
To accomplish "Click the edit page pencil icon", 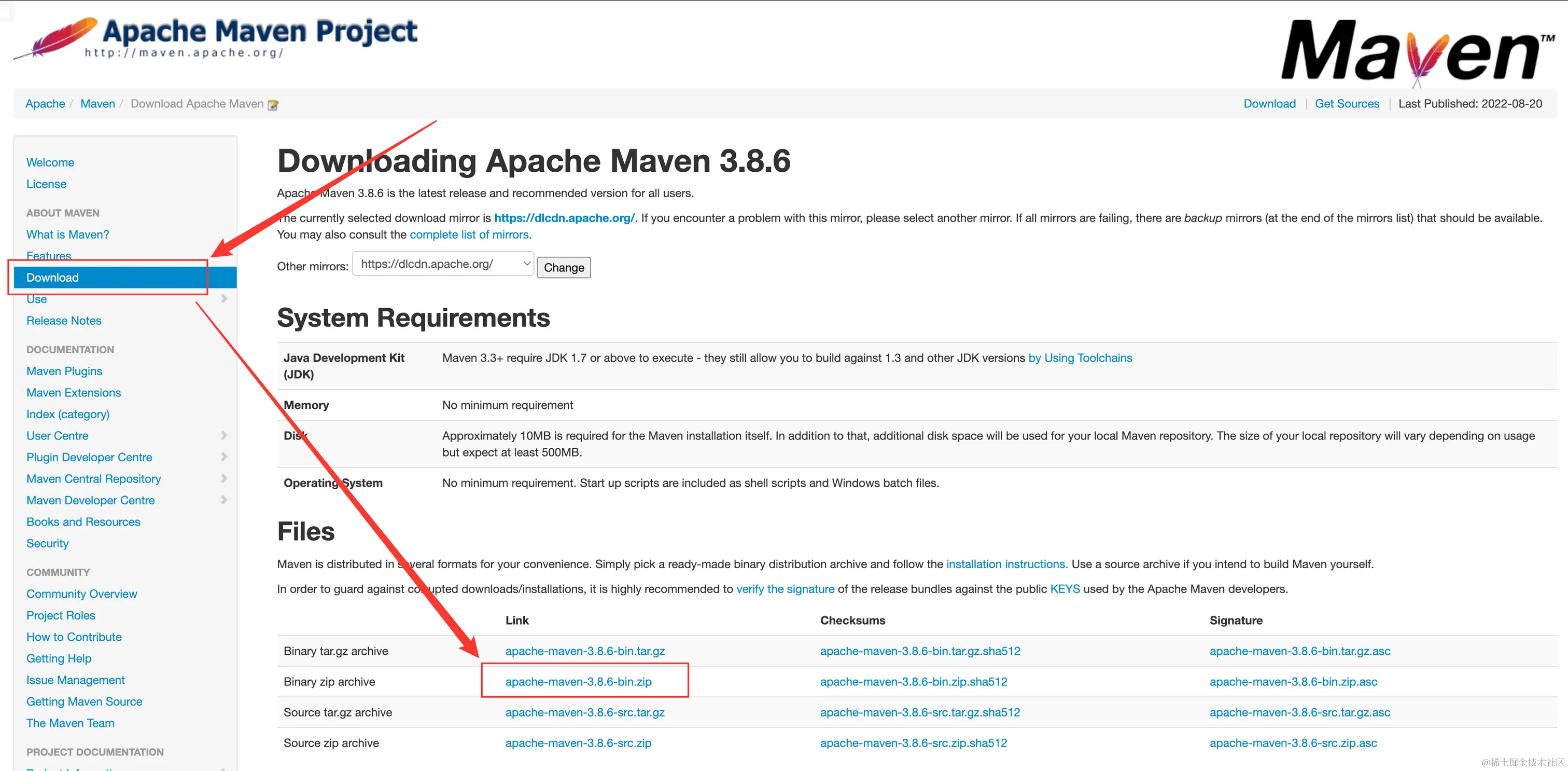I will point(273,105).
